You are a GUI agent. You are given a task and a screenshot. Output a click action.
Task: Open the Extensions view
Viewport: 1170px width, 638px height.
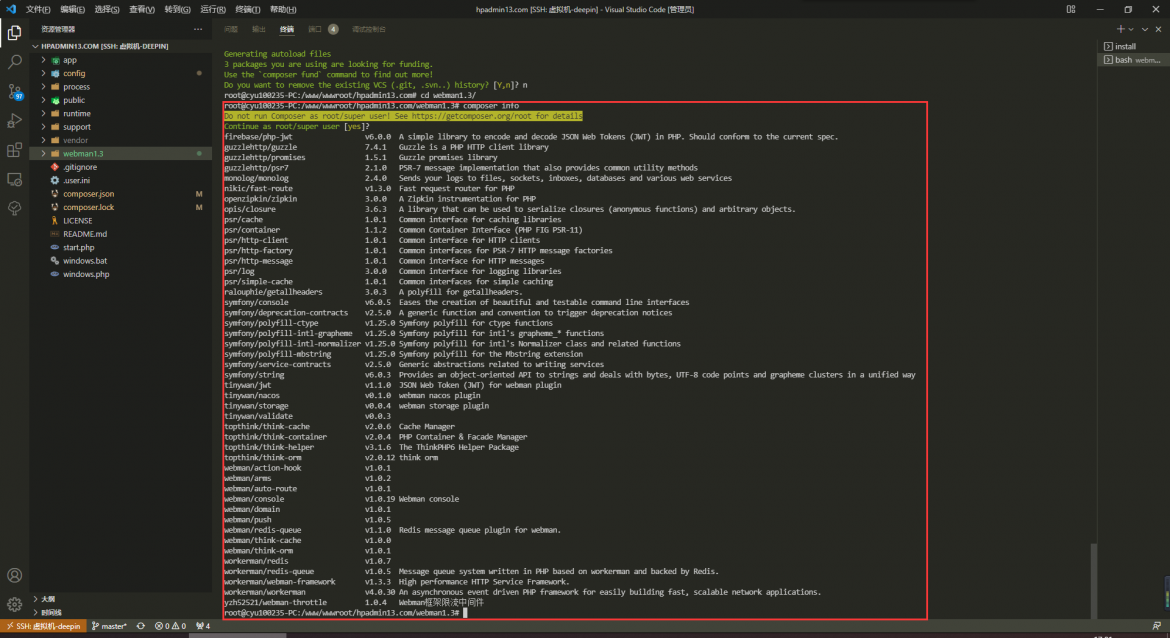click(14, 150)
